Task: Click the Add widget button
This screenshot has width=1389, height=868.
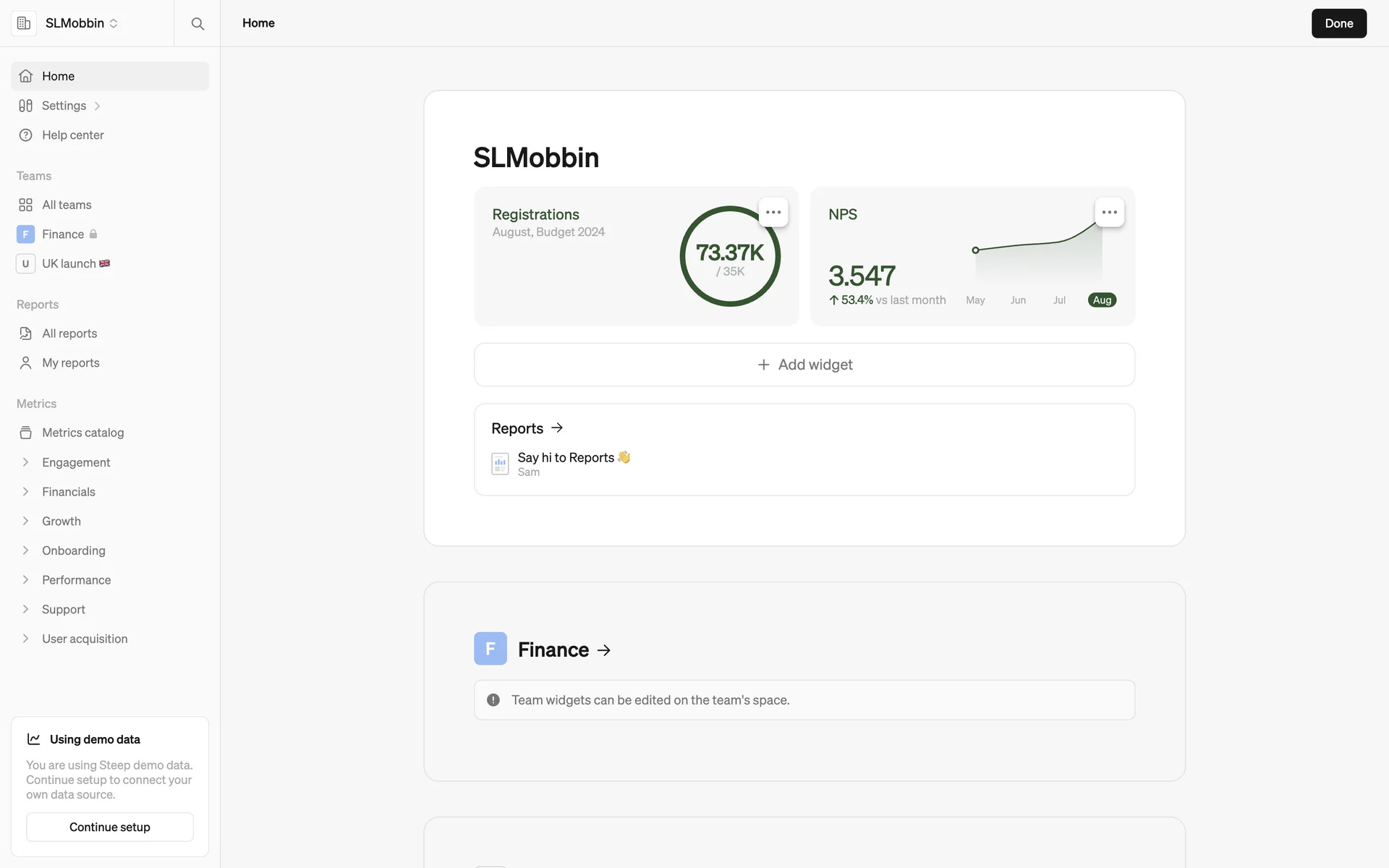Action: point(804,365)
